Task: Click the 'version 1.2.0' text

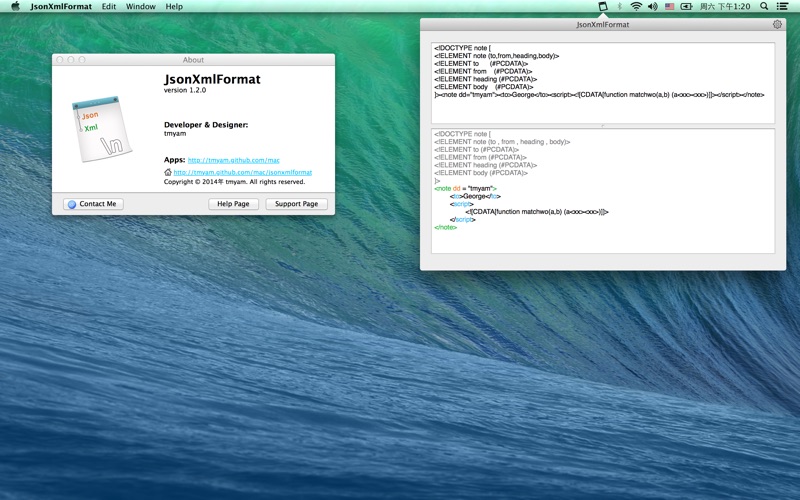Action: (185, 90)
